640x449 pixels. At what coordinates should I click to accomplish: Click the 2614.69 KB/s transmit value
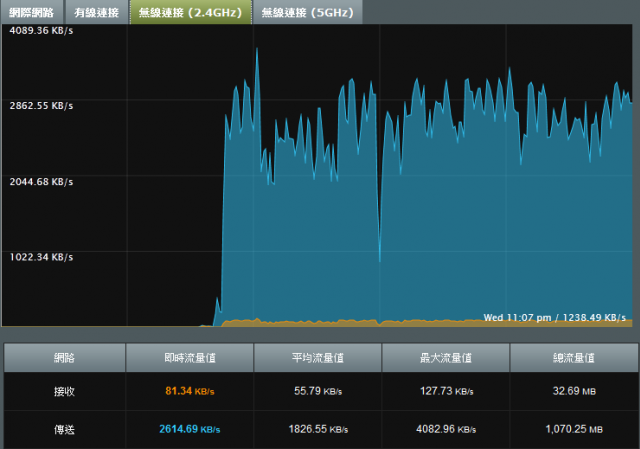[190, 429]
